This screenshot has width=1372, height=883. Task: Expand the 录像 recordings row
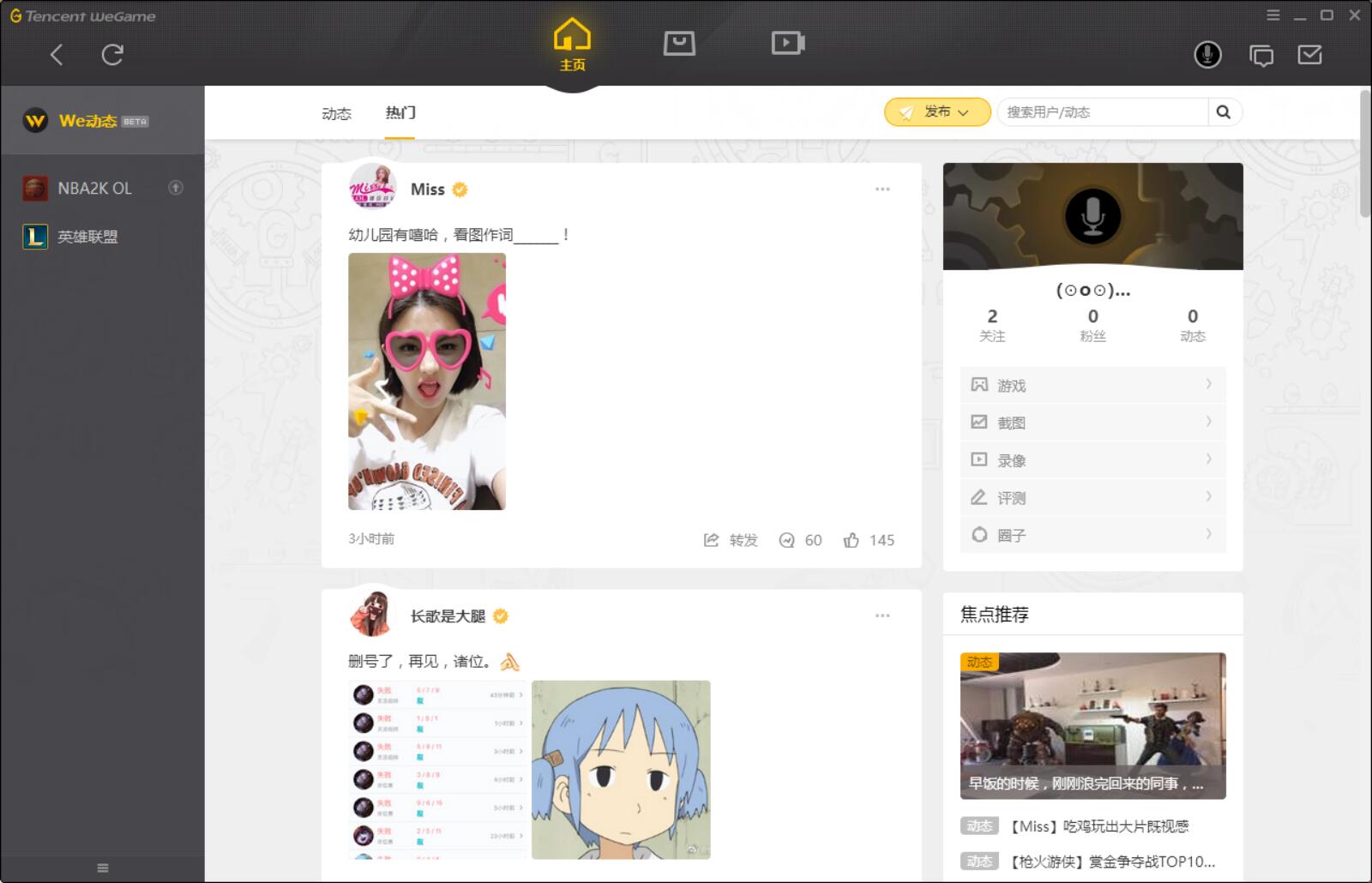(1093, 460)
